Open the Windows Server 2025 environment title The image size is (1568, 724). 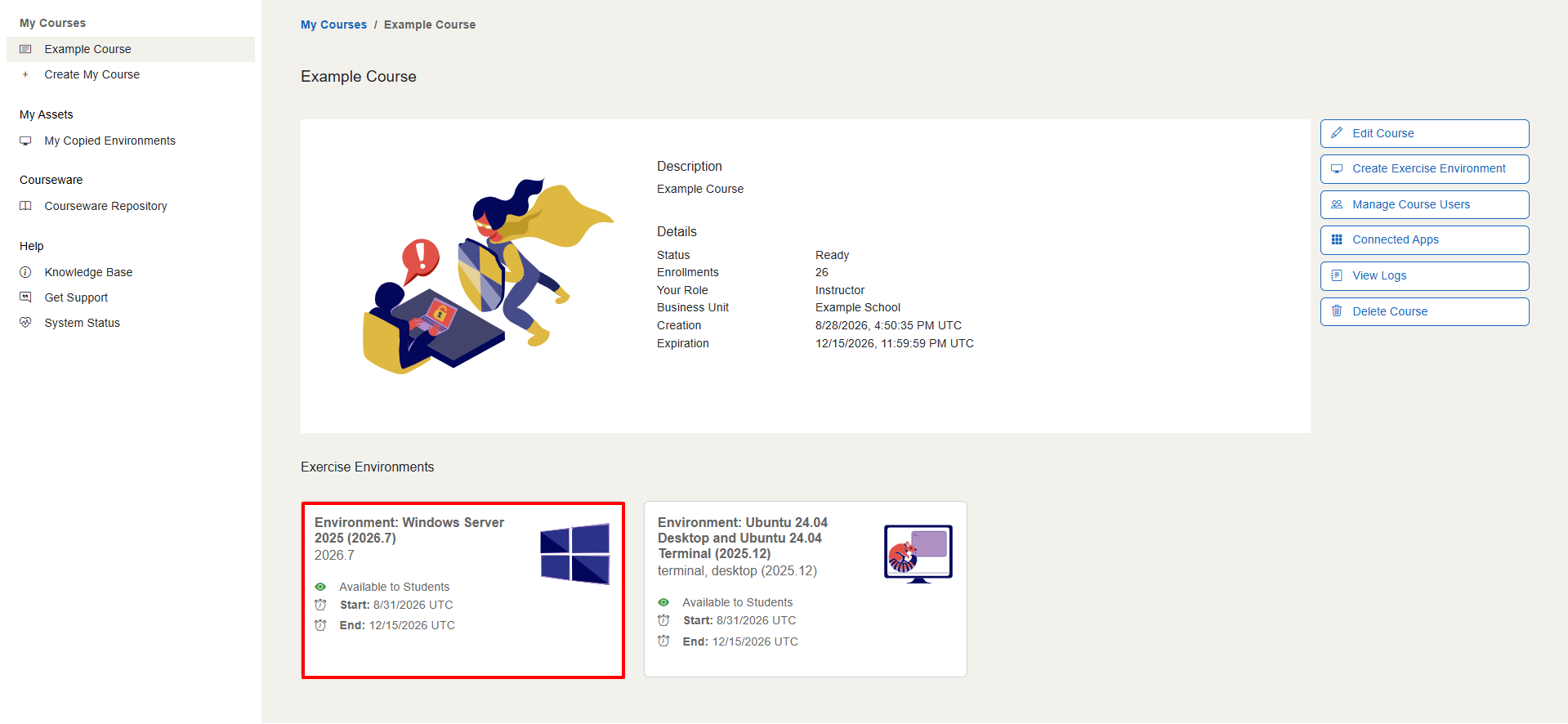409,530
